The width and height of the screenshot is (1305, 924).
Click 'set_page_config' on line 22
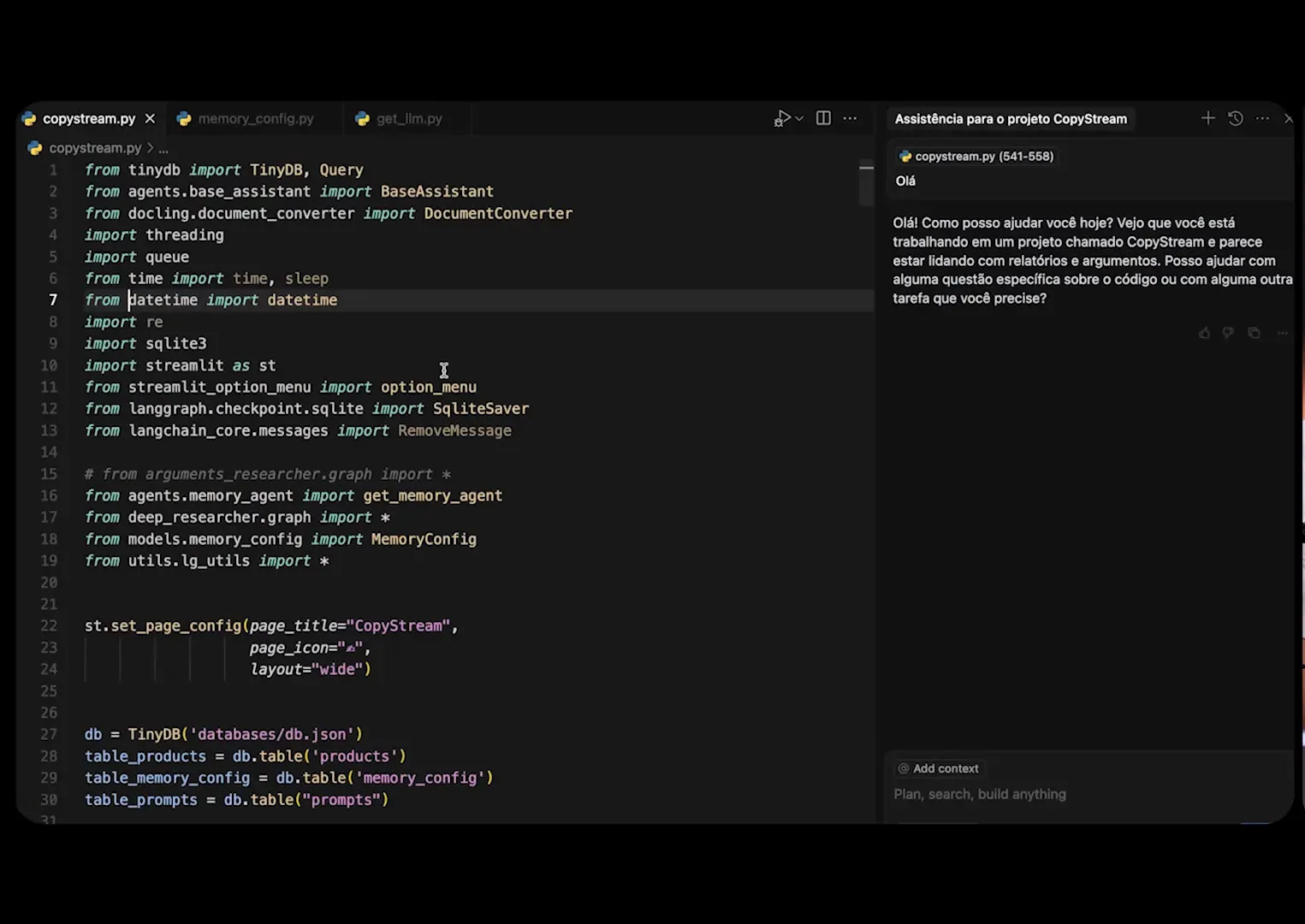[176, 626]
